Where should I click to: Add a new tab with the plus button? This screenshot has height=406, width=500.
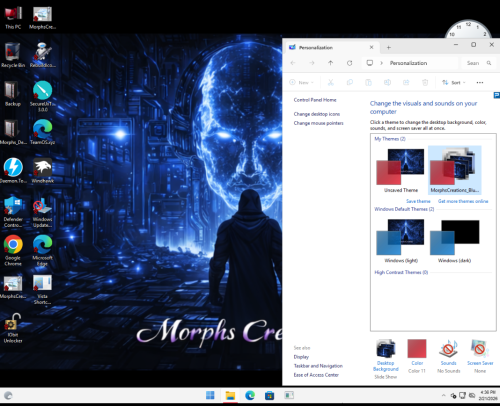(x=388, y=47)
